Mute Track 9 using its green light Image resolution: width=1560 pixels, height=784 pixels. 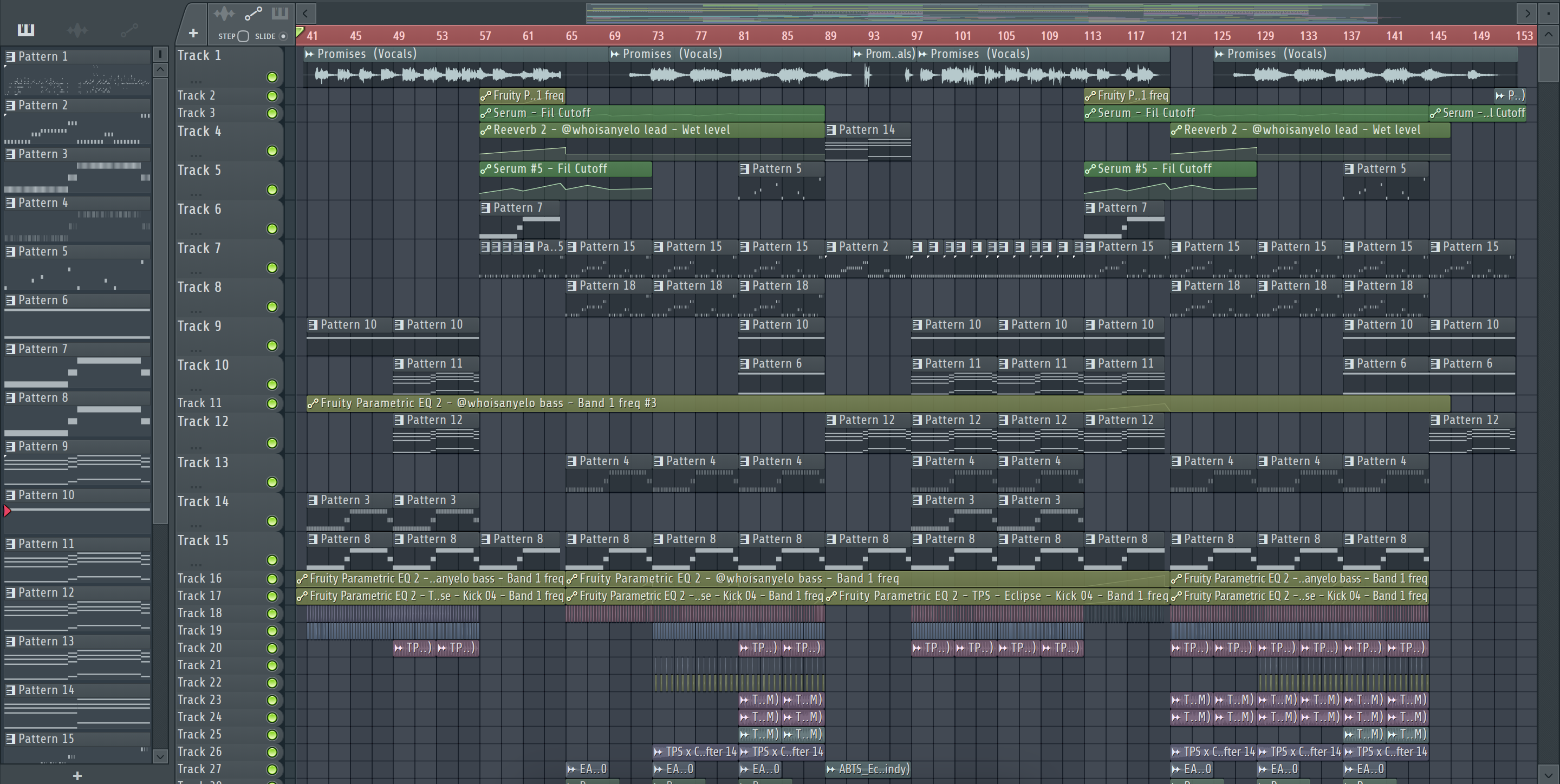point(272,345)
